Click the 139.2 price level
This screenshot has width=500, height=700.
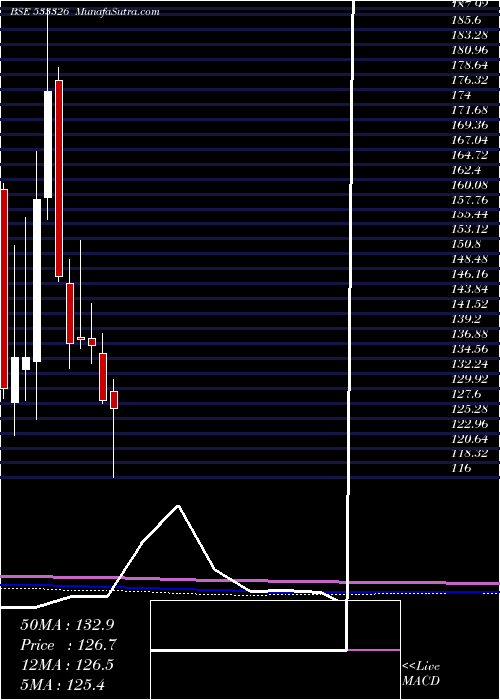pos(466,319)
